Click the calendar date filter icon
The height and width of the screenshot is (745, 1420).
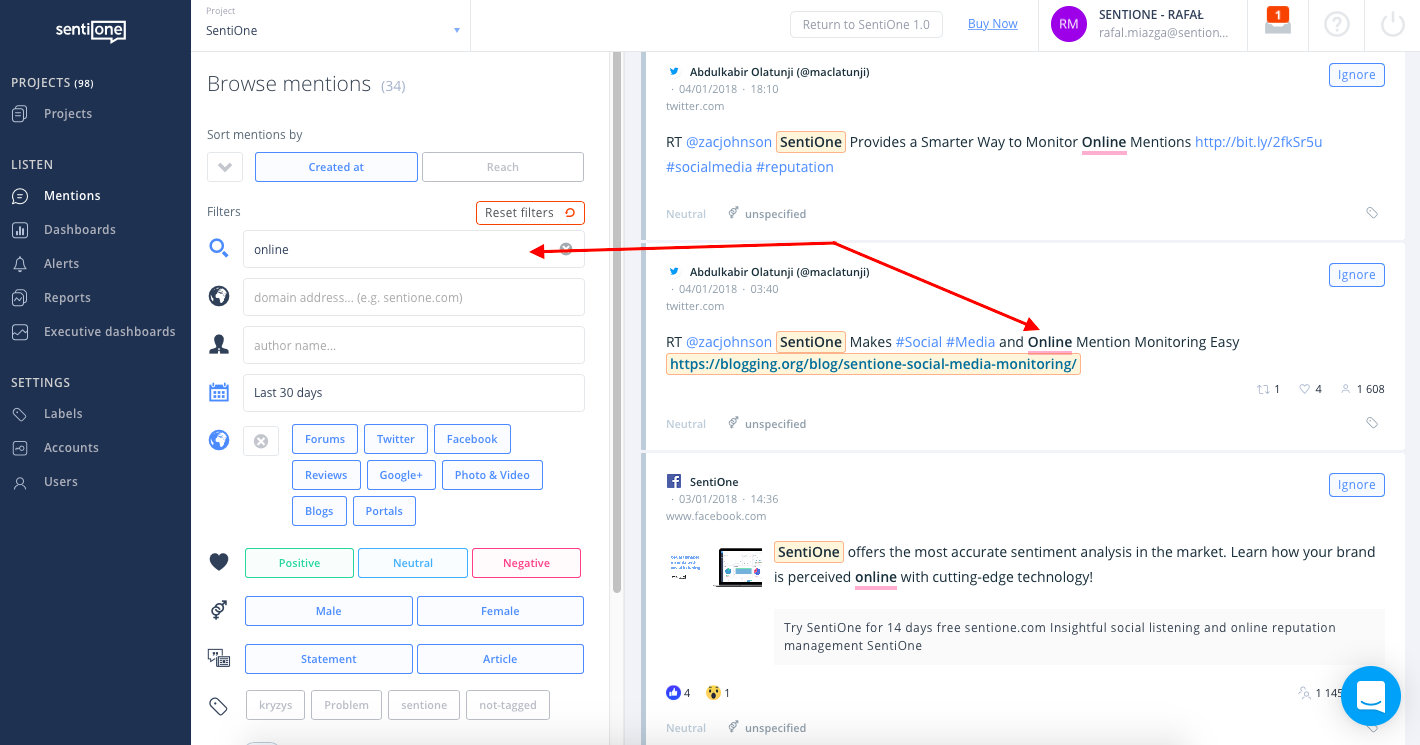pyautogui.click(x=219, y=393)
